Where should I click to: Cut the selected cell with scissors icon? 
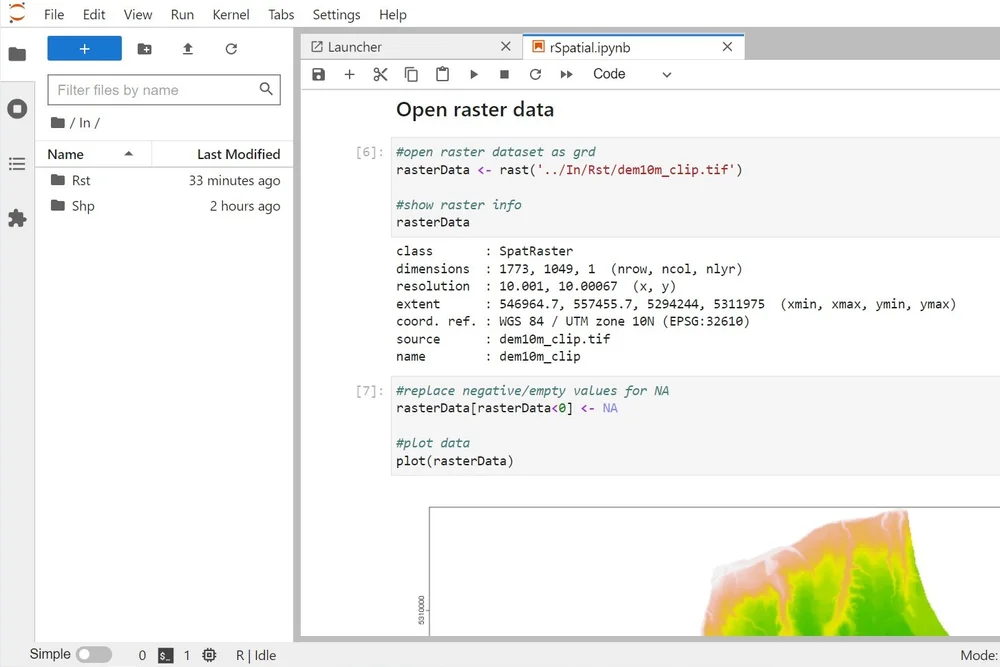tap(380, 74)
